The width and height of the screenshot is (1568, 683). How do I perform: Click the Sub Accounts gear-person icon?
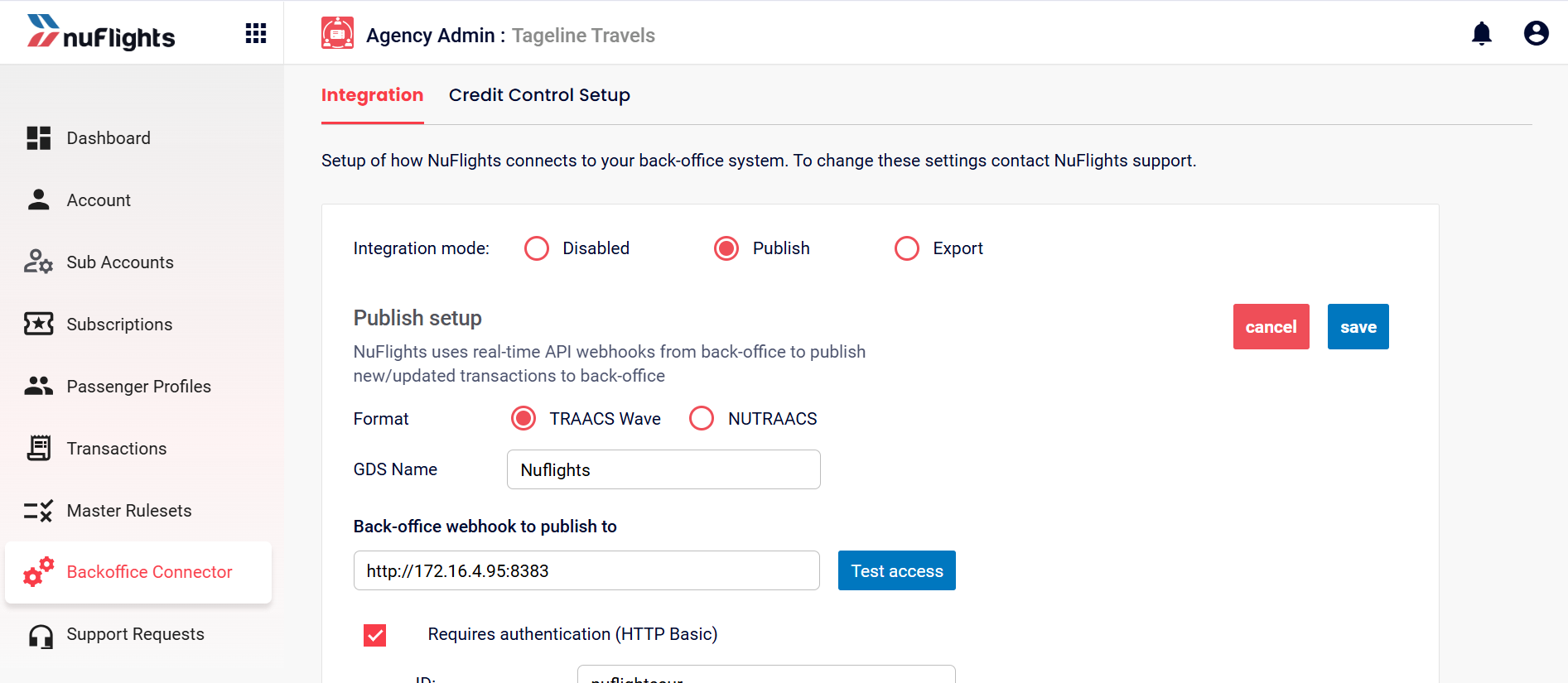pyautogui.click(x=39, y=262)
